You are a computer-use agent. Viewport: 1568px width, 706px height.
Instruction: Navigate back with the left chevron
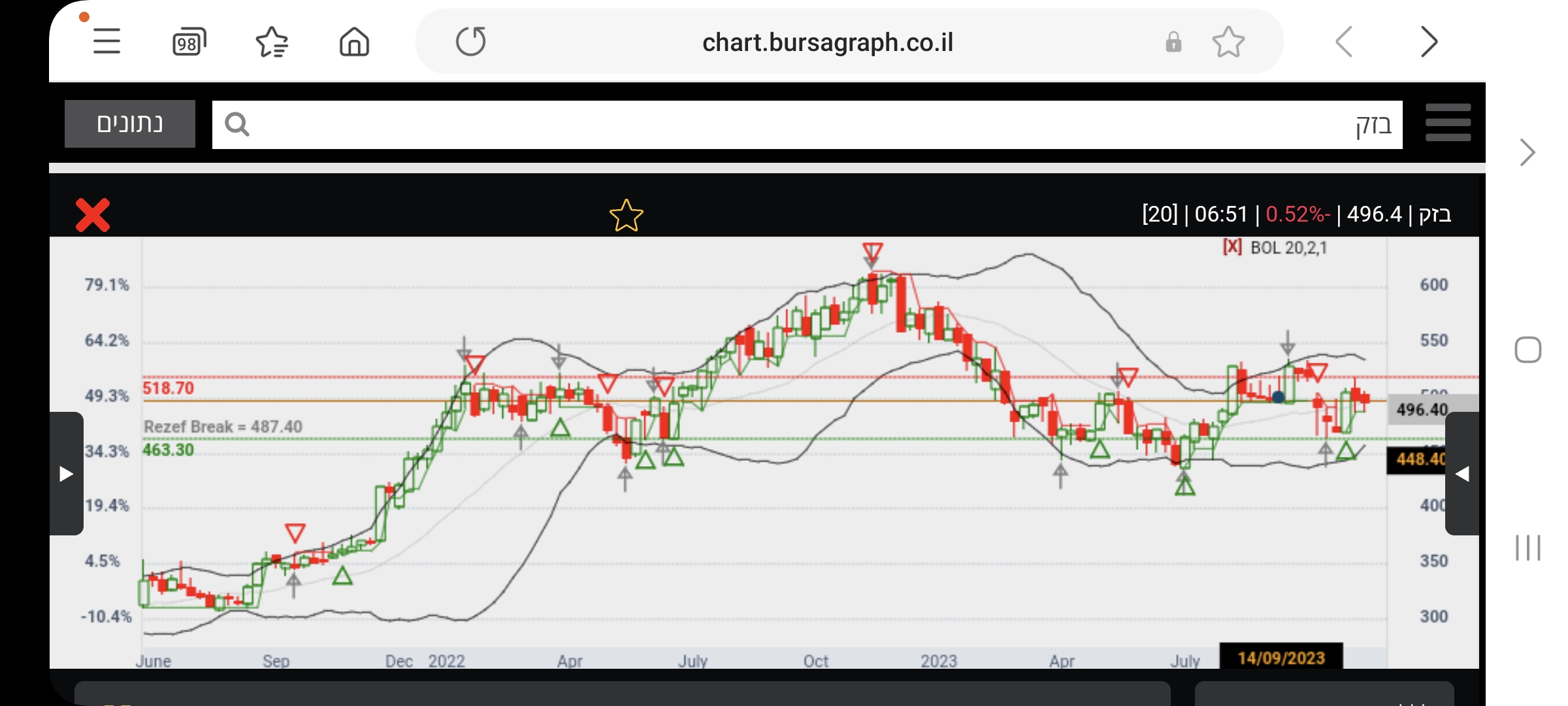pos(1344,42)
